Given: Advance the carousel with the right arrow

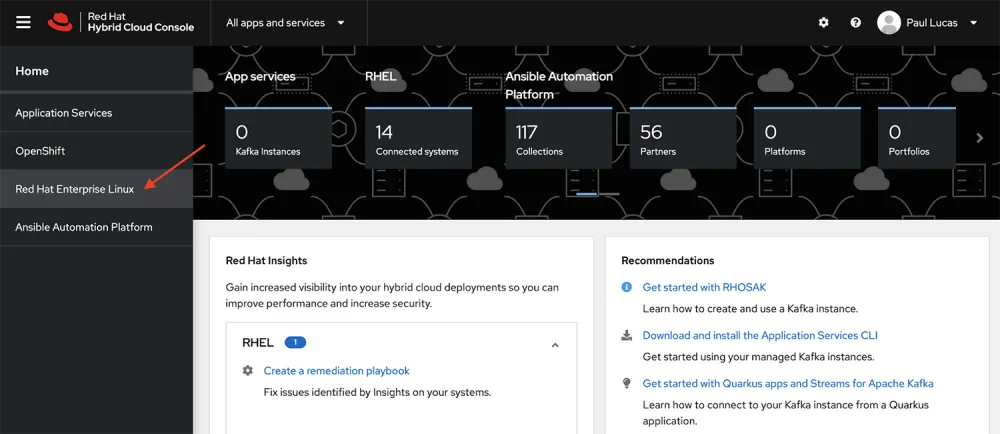Looking at the screenshot, I should tap(980, 138).
